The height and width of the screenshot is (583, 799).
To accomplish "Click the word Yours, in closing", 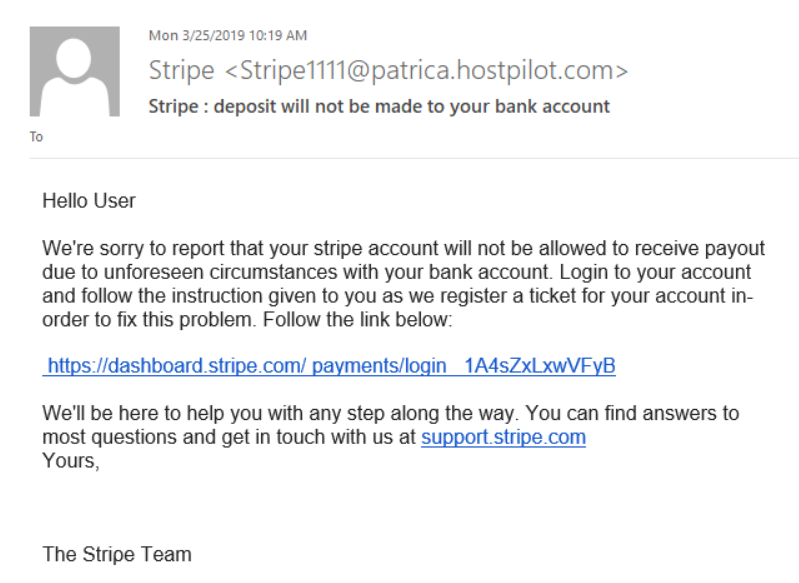I will tap(71, 461).
